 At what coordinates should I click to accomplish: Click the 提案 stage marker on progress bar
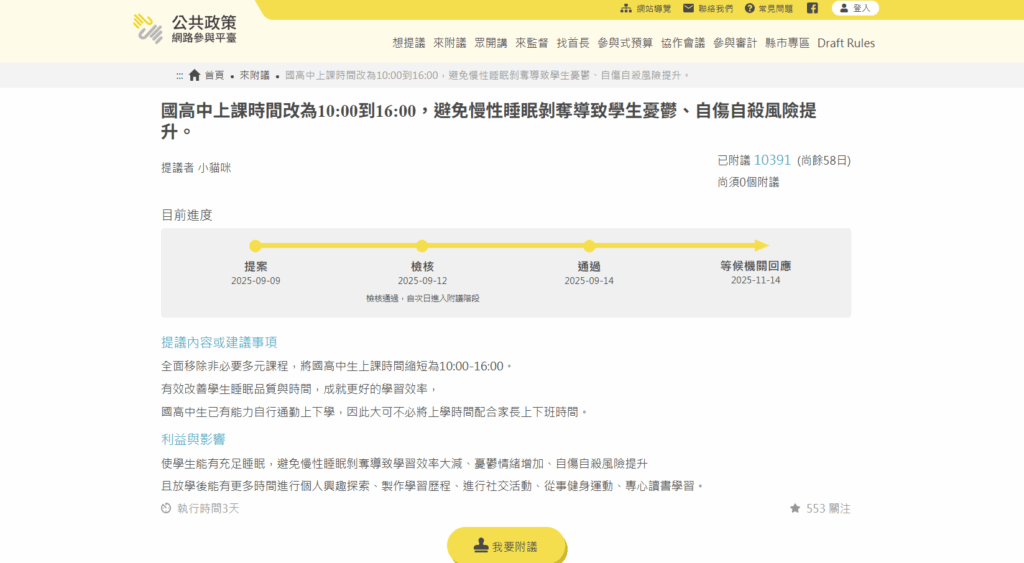tap(256, 246)
